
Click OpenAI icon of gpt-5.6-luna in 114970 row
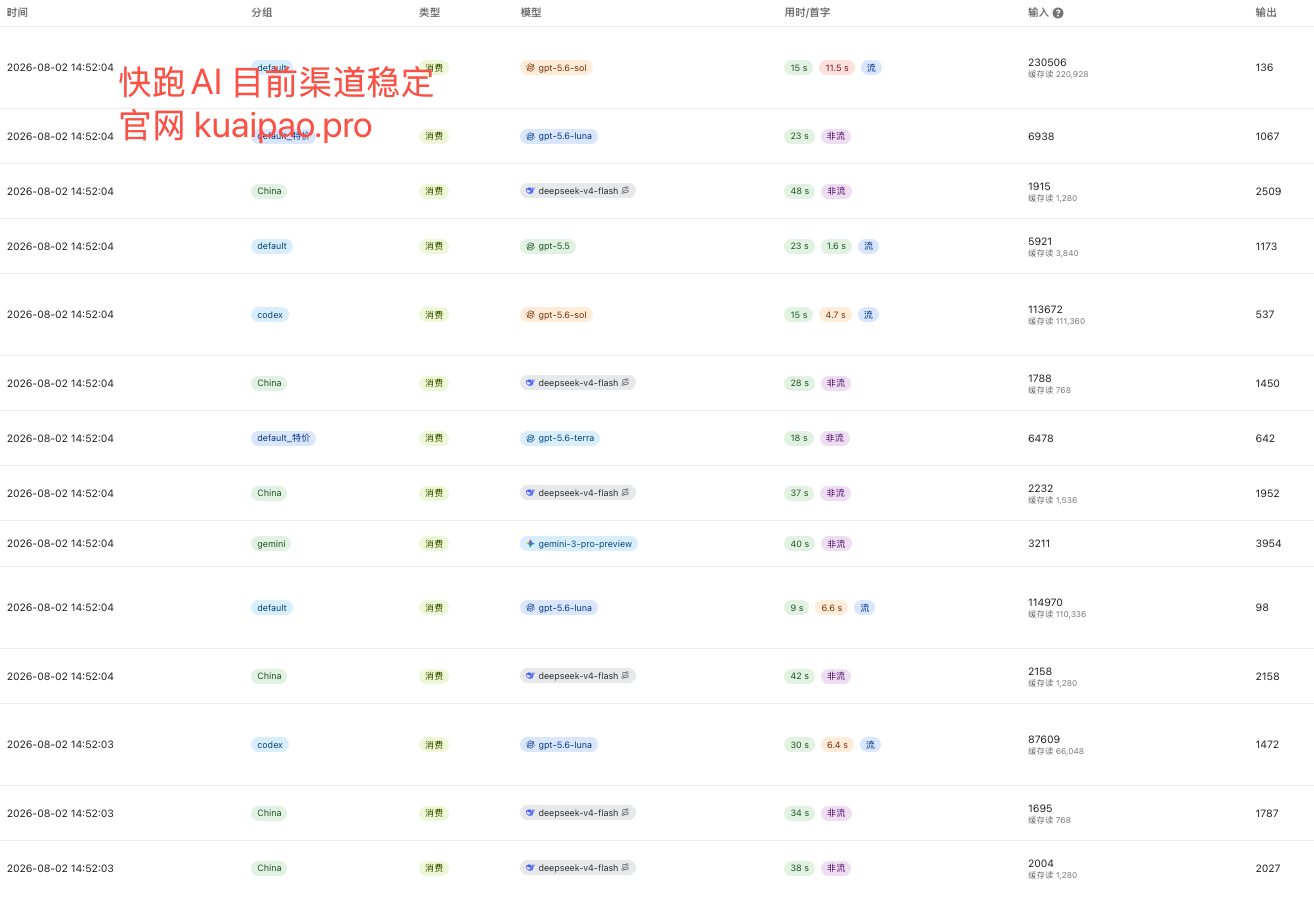530,608
